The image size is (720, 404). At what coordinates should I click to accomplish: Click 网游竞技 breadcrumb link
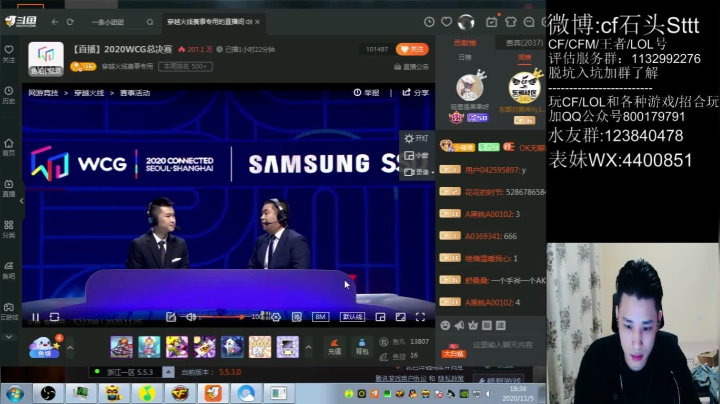click(43, 93)
